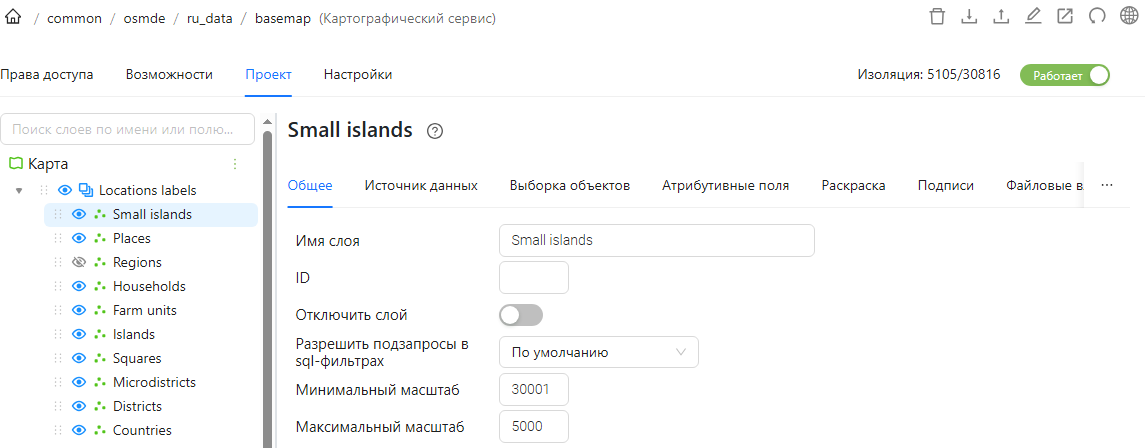Click help icon next to Small islands title

tap(435, 132)
